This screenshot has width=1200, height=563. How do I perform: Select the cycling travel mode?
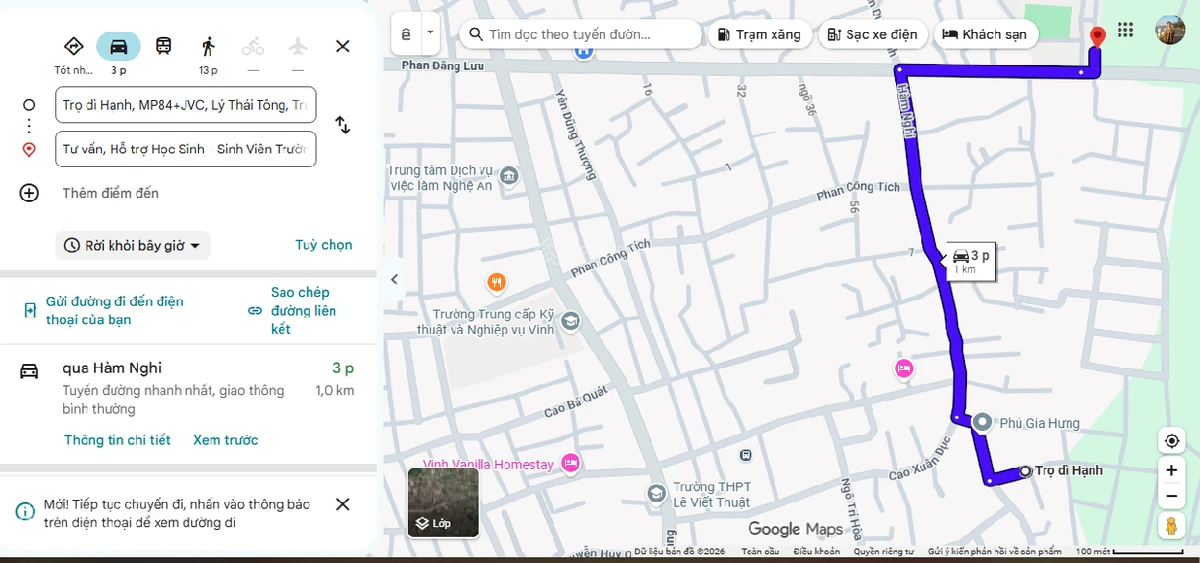253,46
